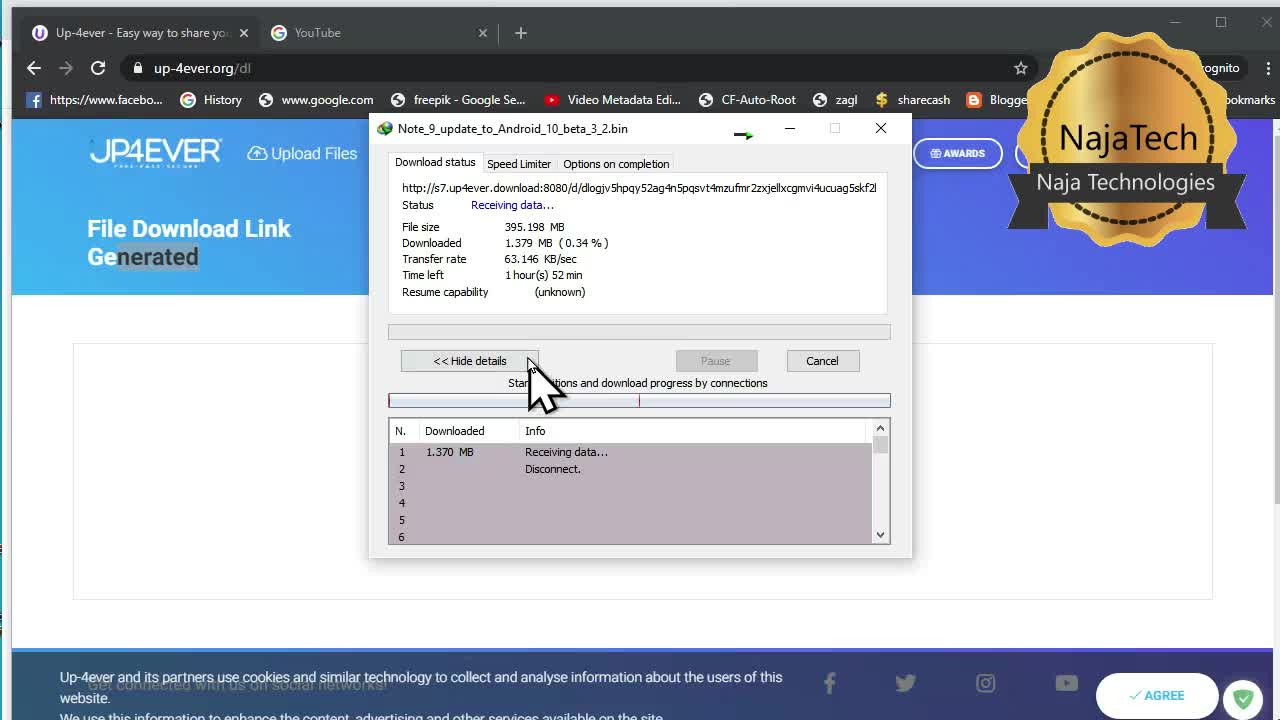Click the IDM icon in dialog title bar
This screenshot has width=1280, height=720.
[x=385, y=129]
